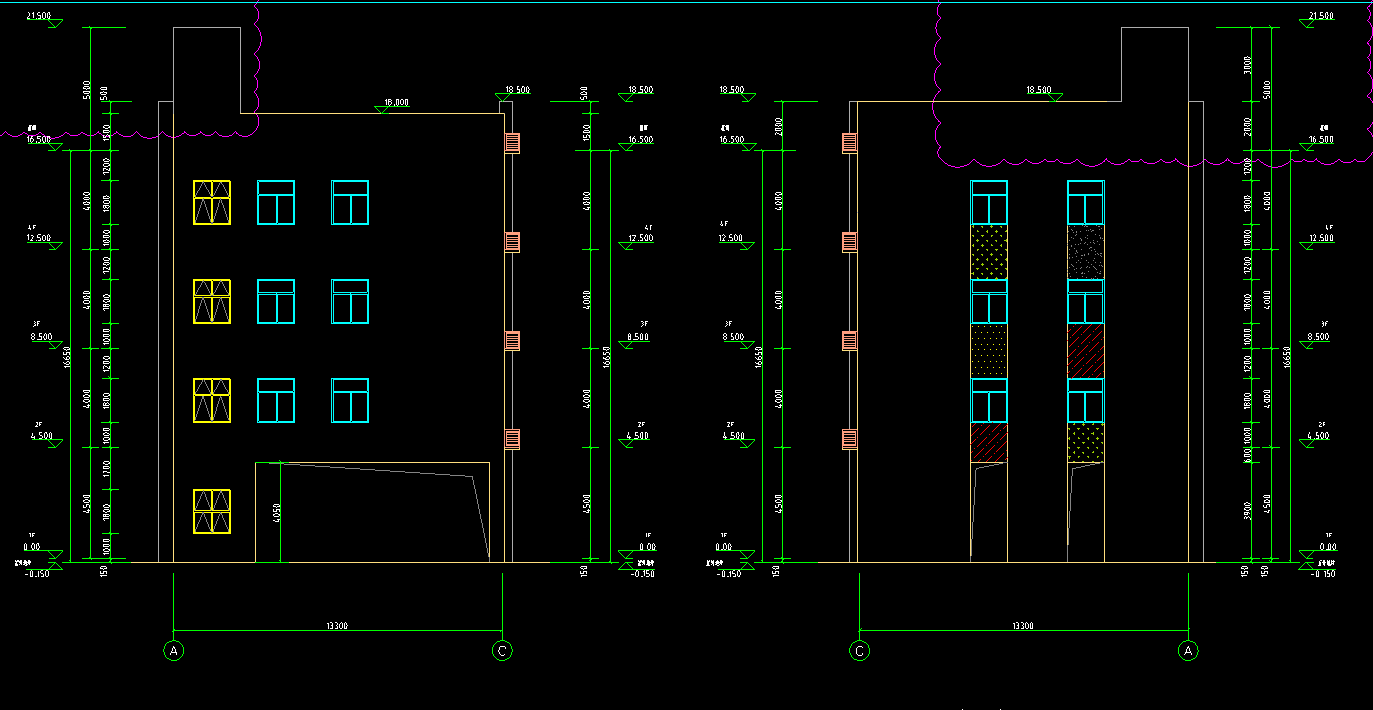1373x710 pixels.
Task: Select the lowest orange louver on right elevation
Action: coord(850,439)
